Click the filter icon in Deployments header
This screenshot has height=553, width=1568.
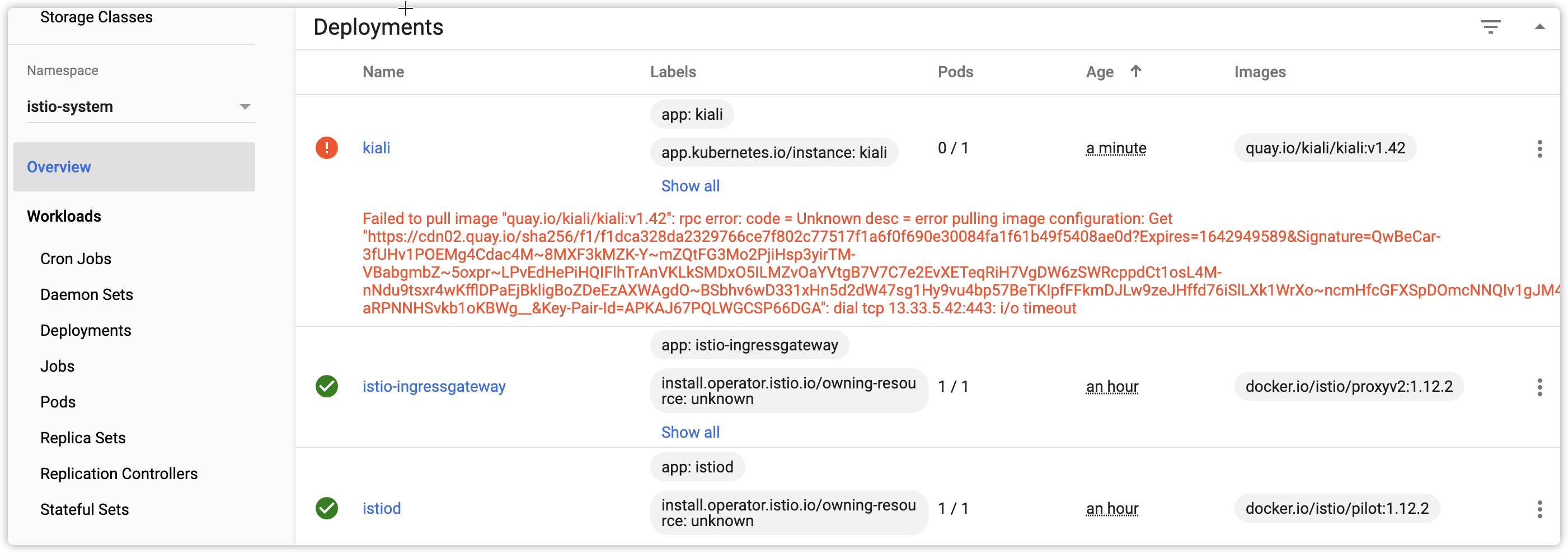[x=1490, y=27]
